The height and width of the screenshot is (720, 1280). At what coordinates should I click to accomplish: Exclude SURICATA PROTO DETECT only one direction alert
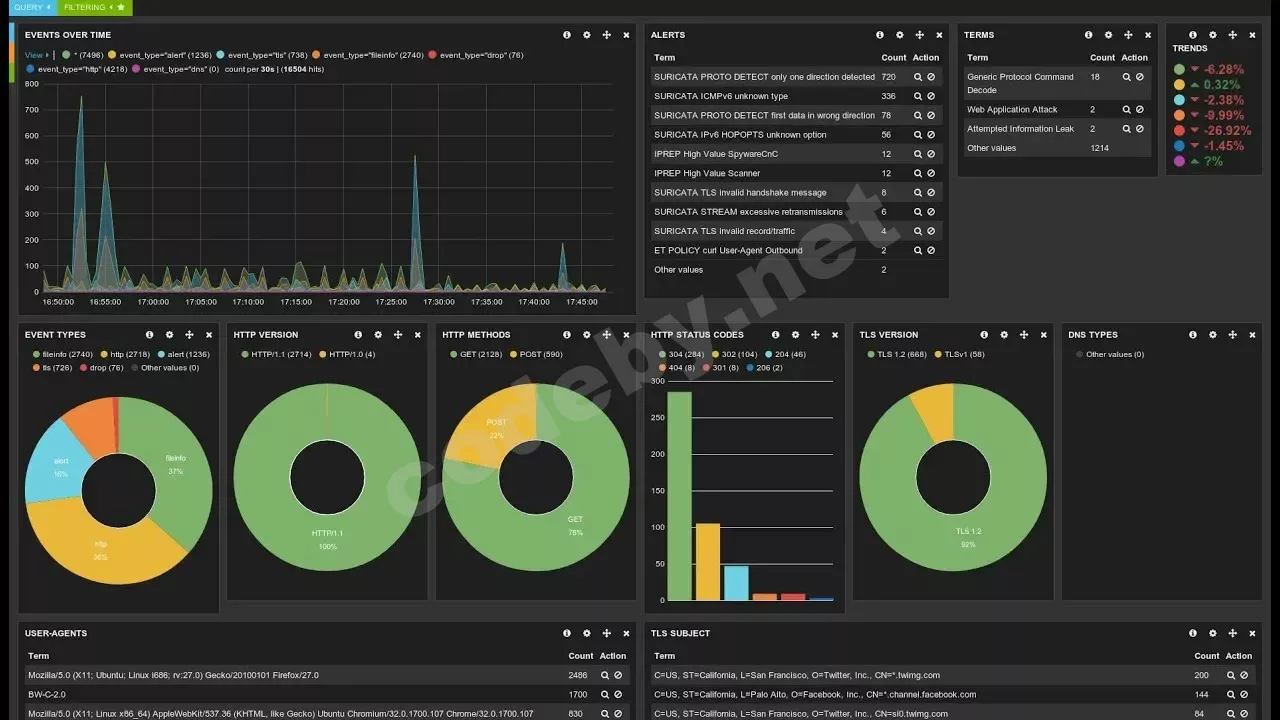click(931, 77)
